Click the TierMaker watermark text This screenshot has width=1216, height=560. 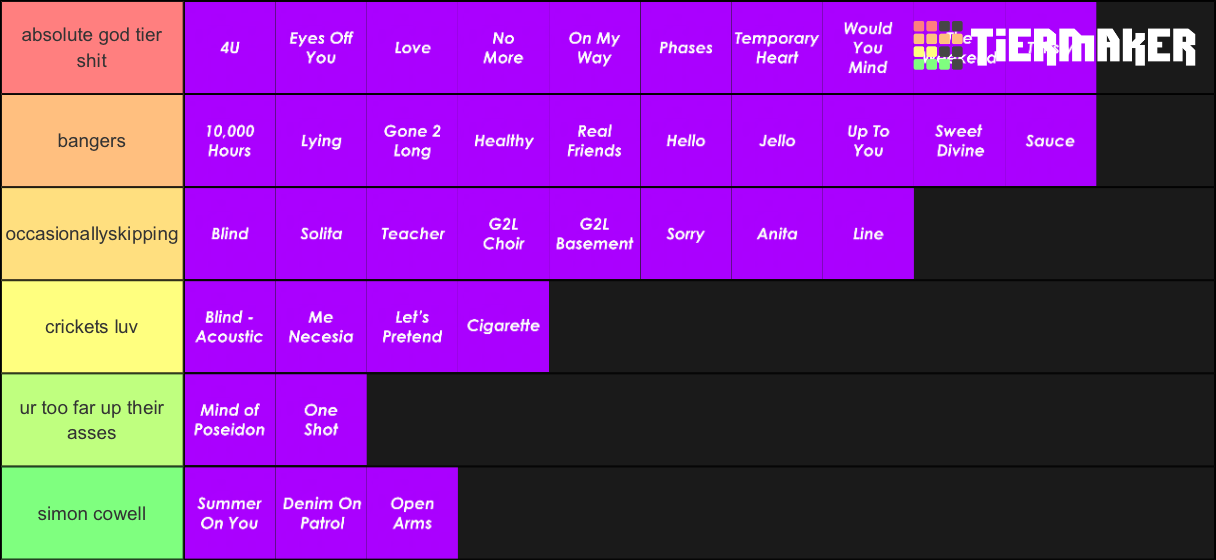(1083, 47)
